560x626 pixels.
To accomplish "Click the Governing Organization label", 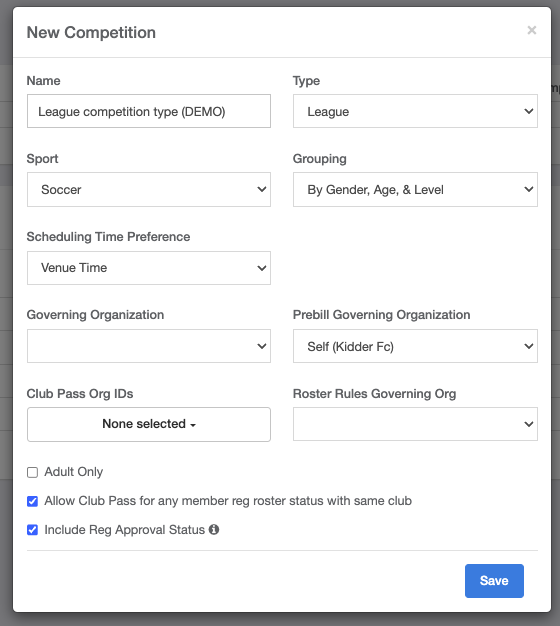I will coord(95,315).
